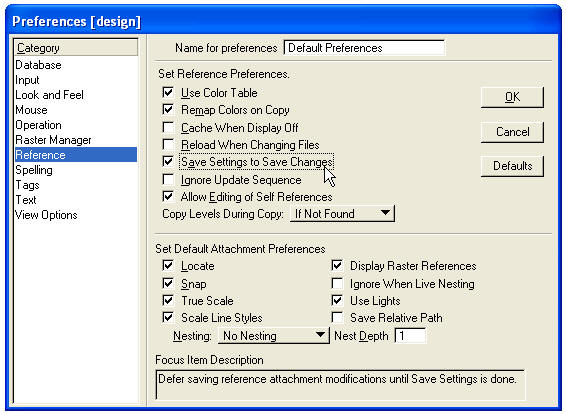Expand the Nesting dropdown menu
This screenshot has height=414, width=566.
click(274, 336)
